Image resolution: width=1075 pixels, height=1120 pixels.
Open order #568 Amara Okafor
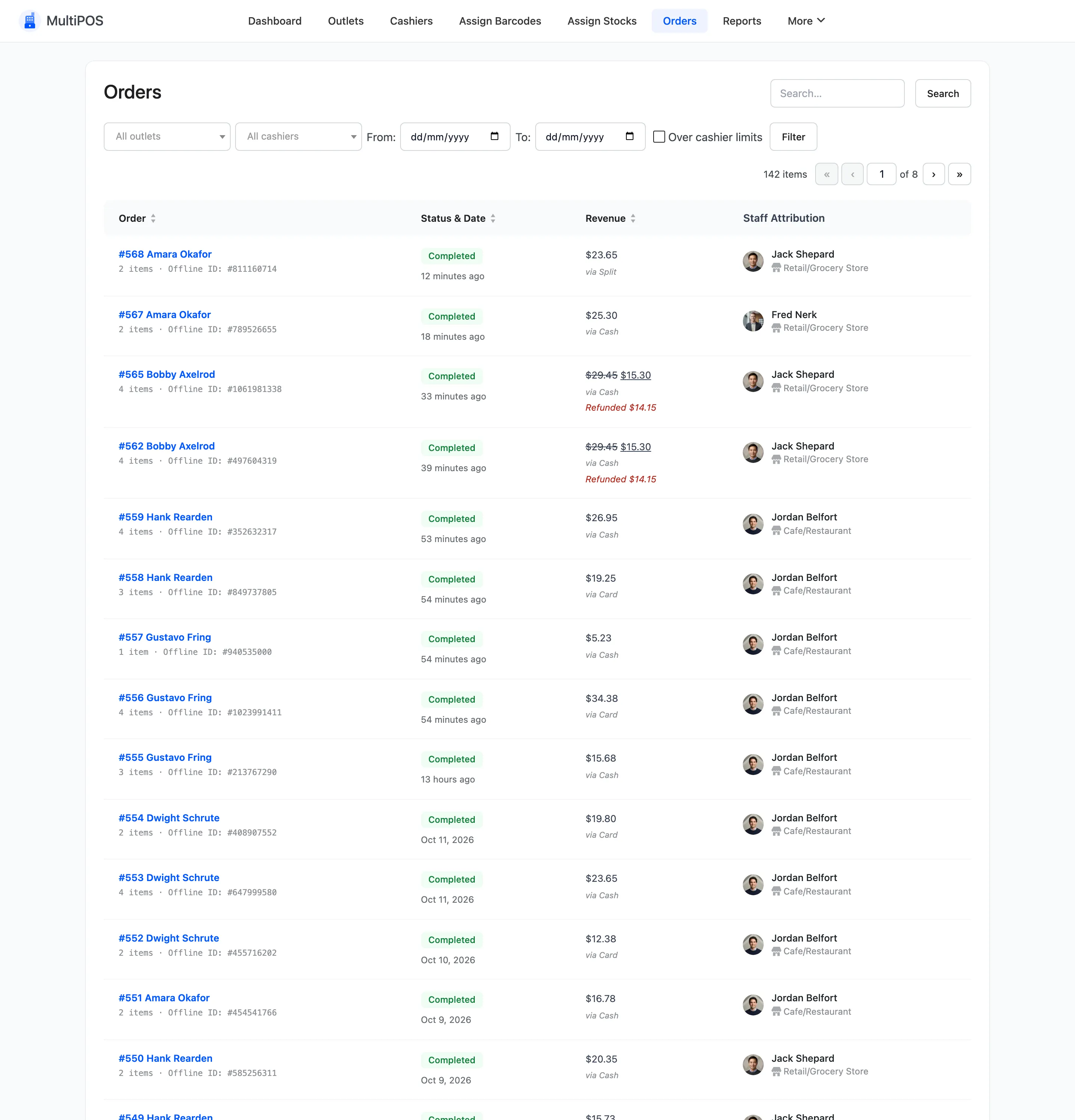click(x=165, y=254)
